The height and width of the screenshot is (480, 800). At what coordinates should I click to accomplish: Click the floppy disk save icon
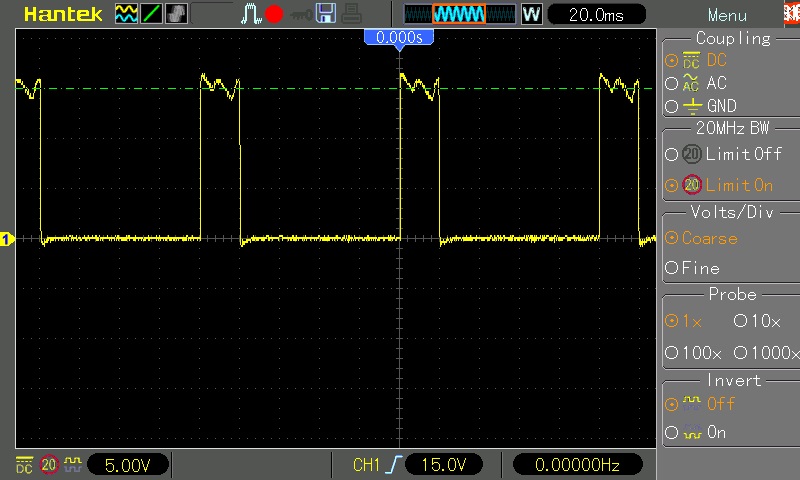coord(325,14)
